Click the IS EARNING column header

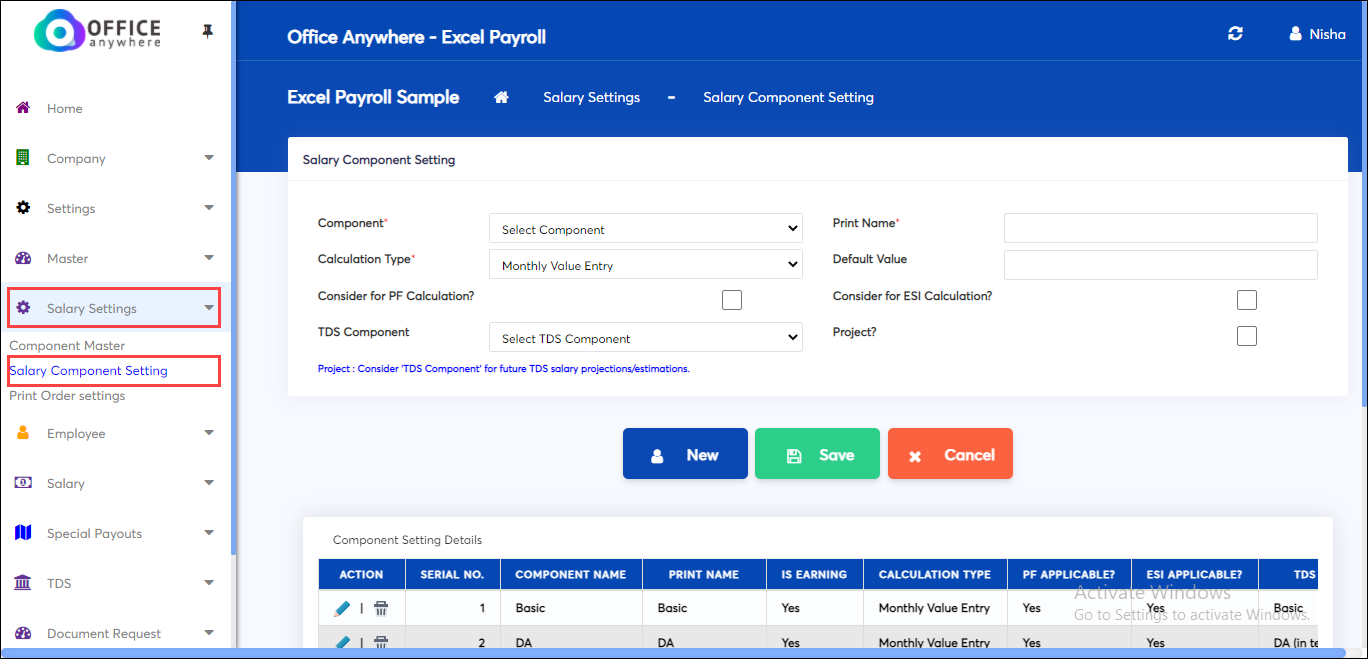tap(814, 574)
